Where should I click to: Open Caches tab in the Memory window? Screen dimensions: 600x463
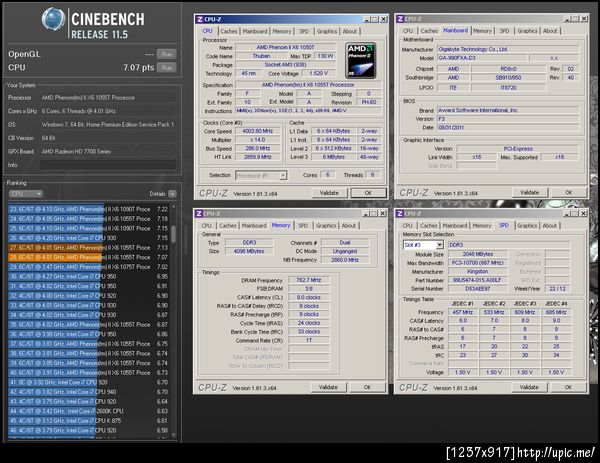point(228,226)
